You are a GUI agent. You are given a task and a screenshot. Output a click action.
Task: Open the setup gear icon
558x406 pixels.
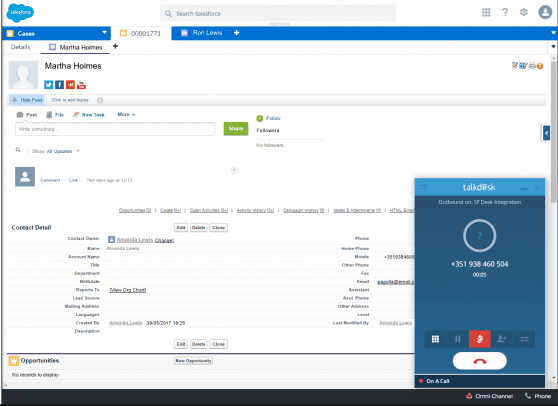pyautogui.click(x=523, y=12)
